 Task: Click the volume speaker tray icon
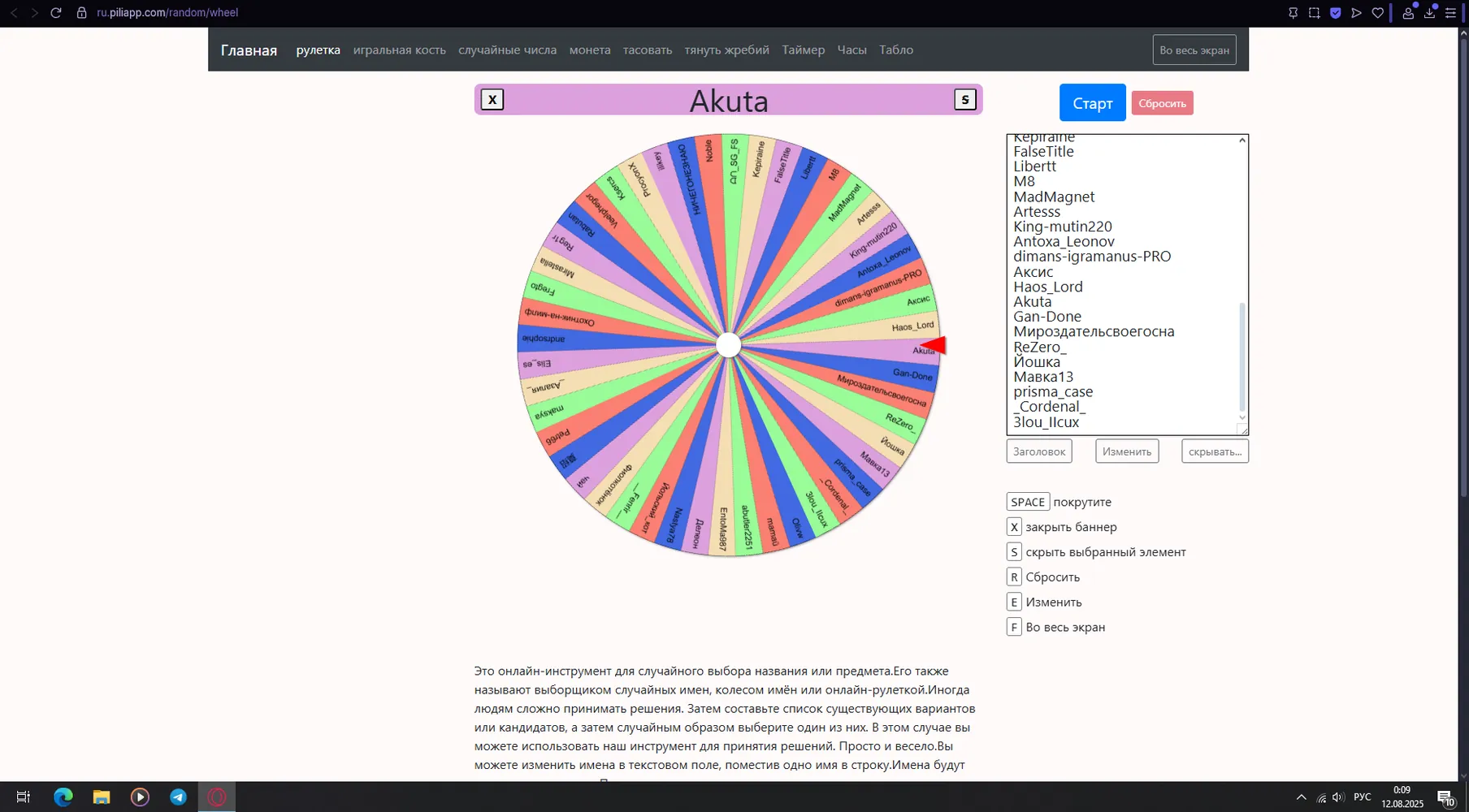tap(1337, 797)
